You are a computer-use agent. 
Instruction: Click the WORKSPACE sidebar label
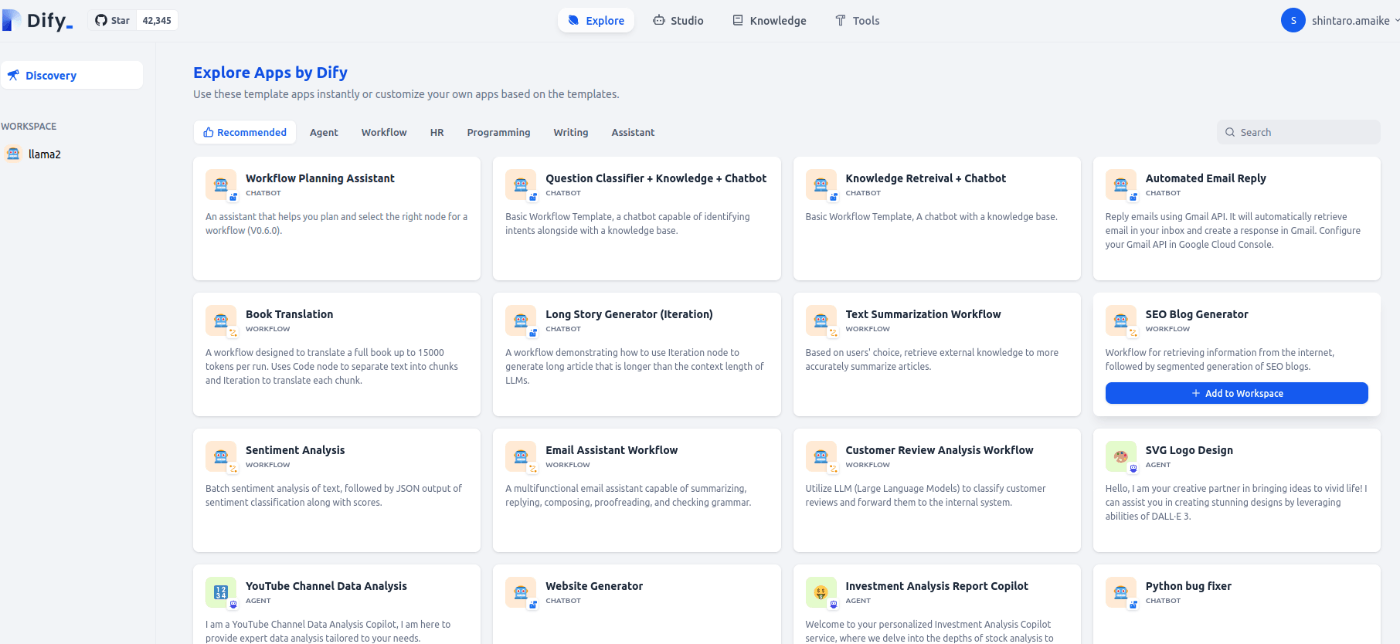click(x=28, y=126)
